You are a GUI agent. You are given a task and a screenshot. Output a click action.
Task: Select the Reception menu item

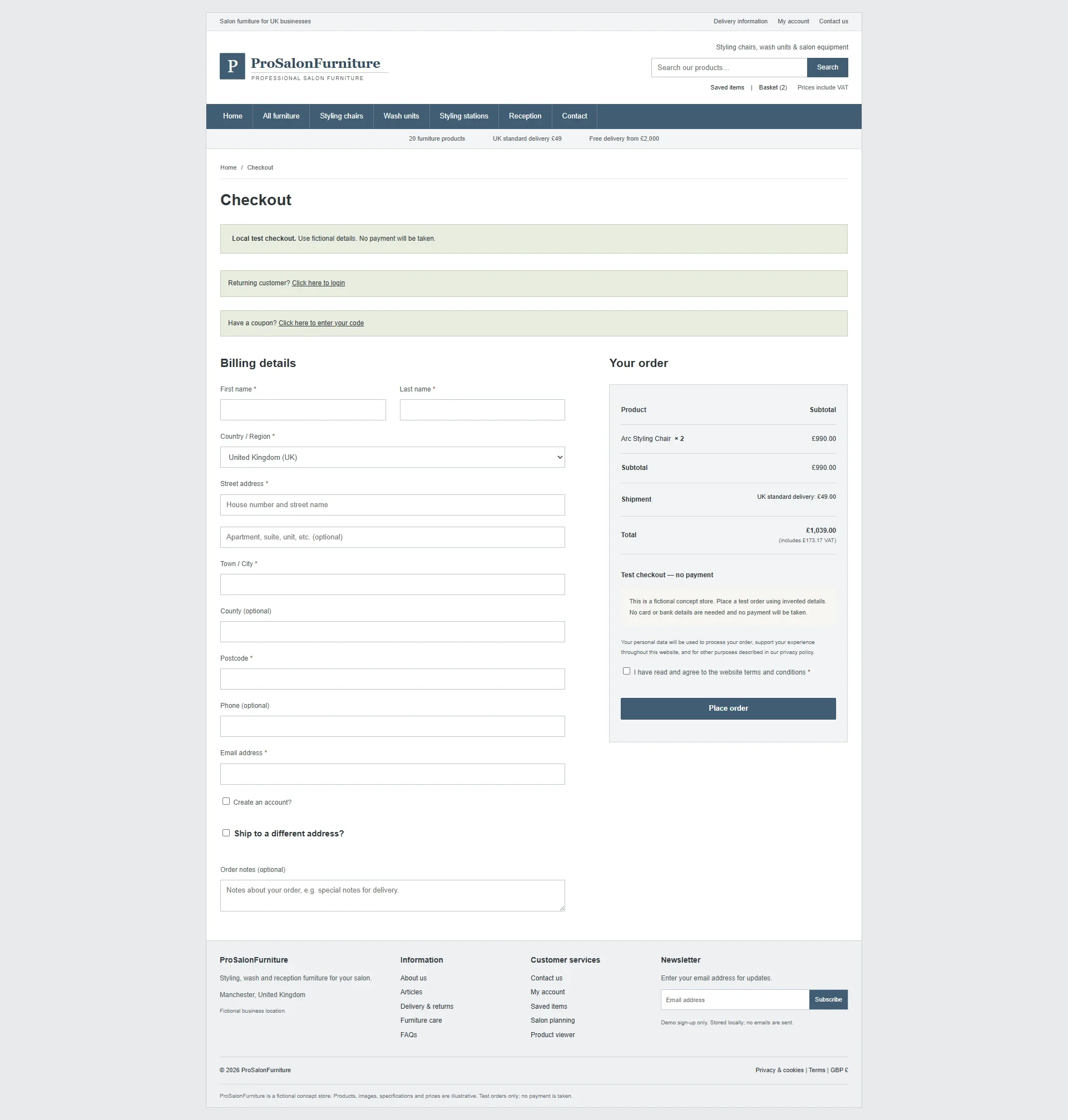pyautogui.click(x=525, y=116)
